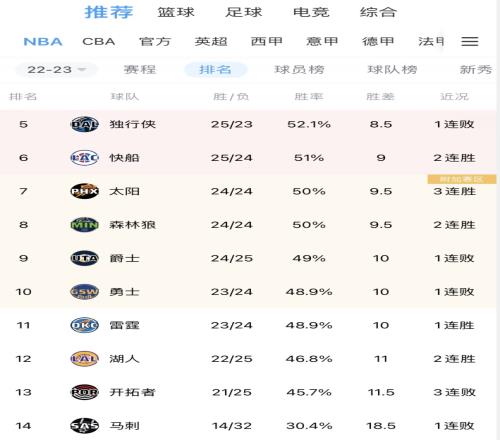
Task: Tap the 52.1% win rate cell
Action: [x=309, y=124]
